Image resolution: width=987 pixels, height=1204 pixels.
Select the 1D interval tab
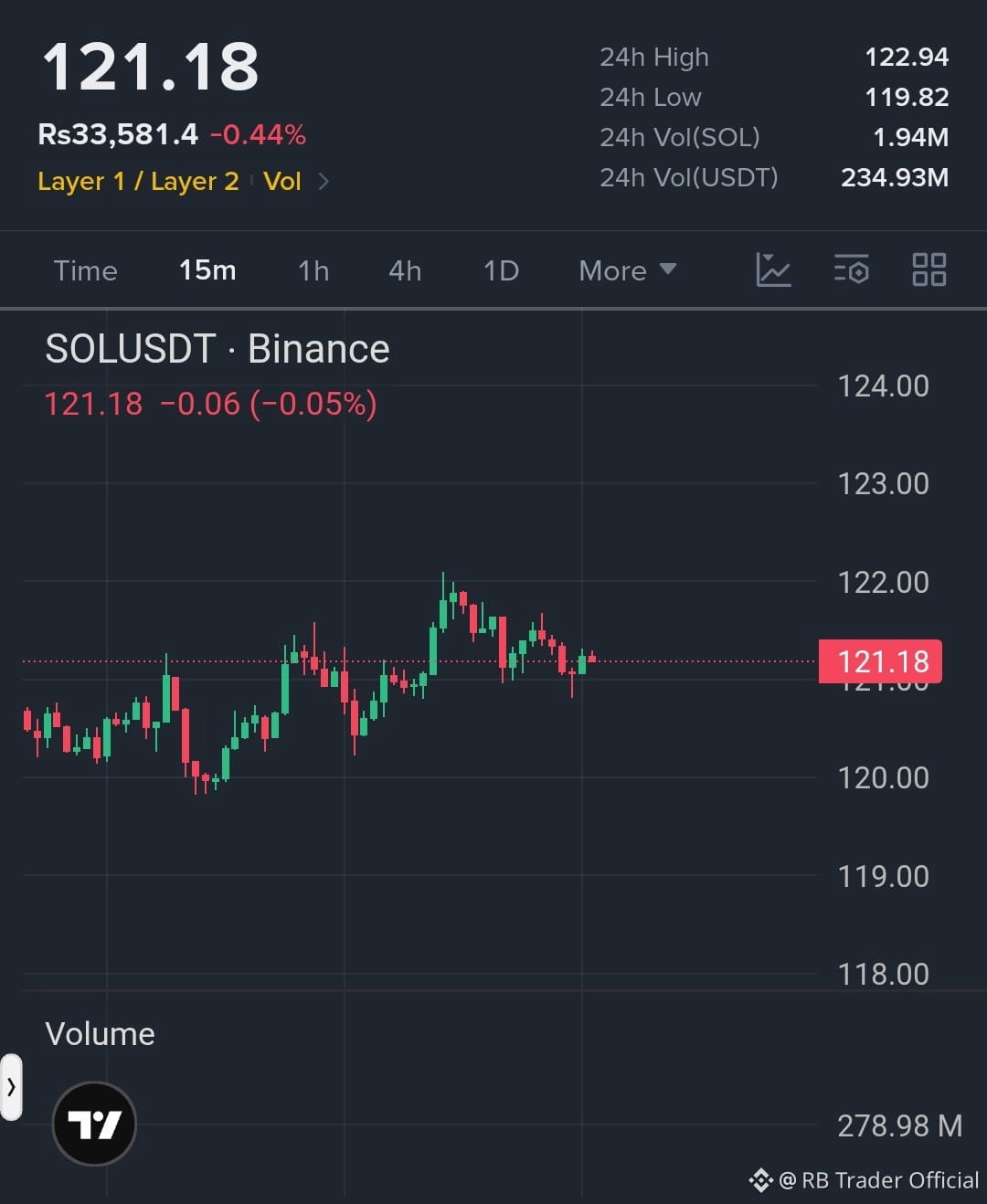tap(501, 270)
